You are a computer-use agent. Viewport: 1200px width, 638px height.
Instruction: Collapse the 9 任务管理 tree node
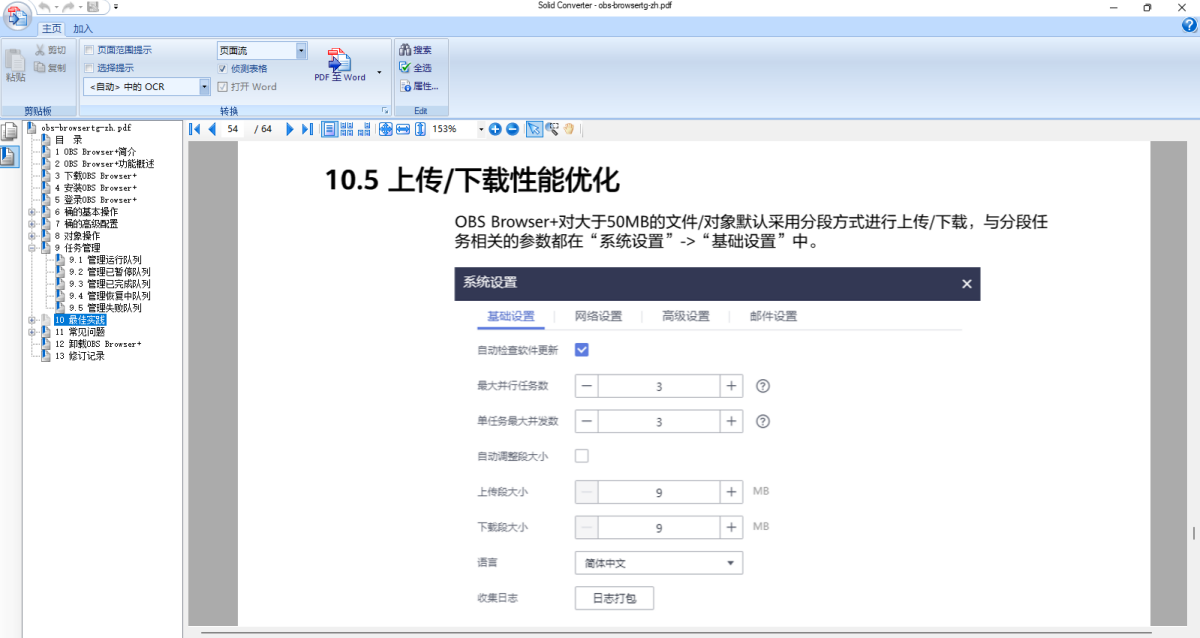tap(32, 248)
